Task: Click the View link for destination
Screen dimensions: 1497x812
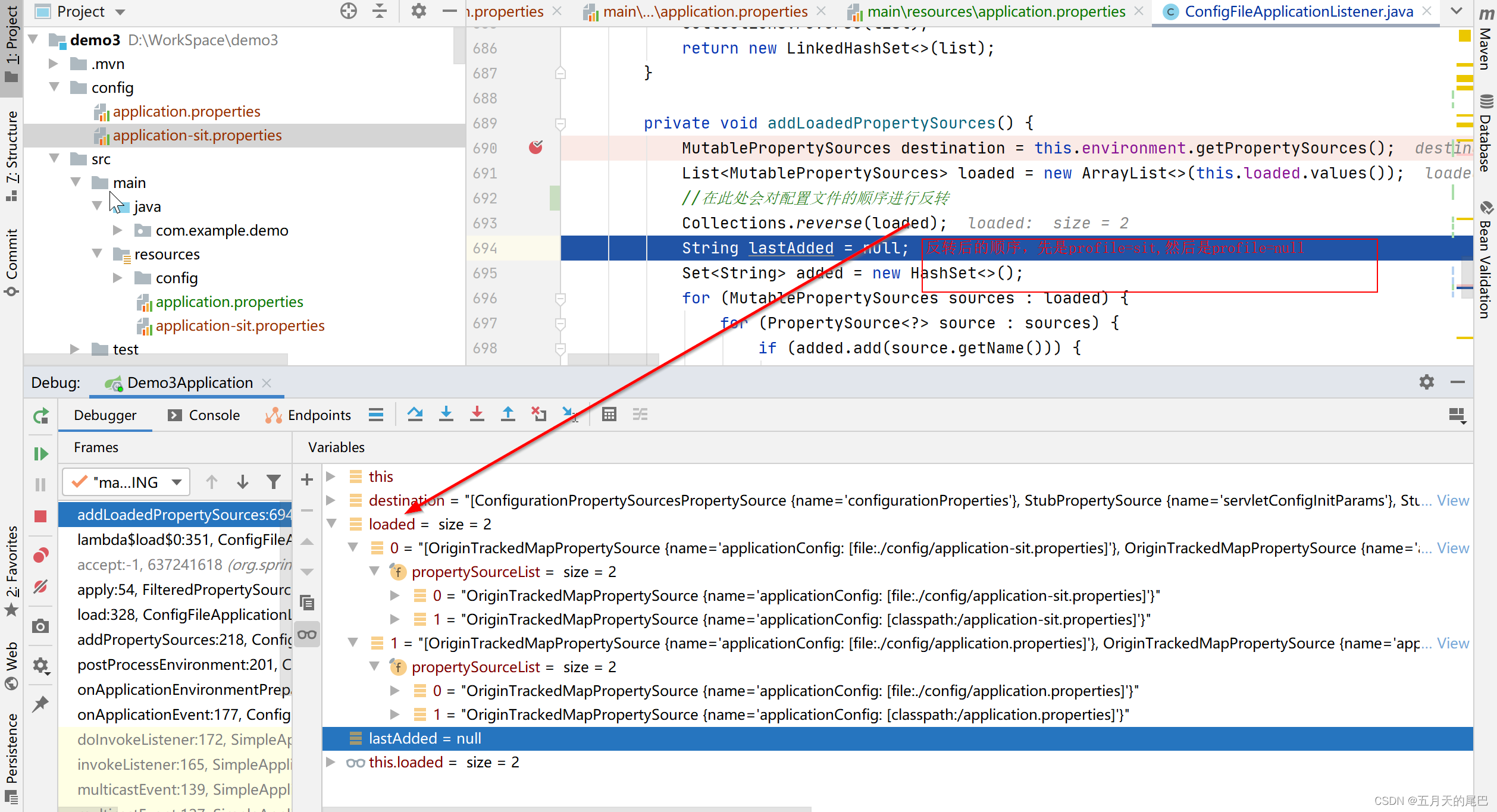Action: tap(1452, 500)
